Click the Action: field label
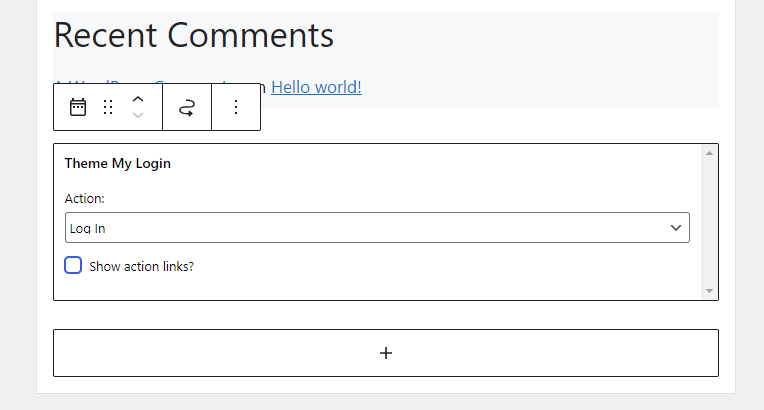The height and width of the screenshot is (410, 764). (85, 198)
